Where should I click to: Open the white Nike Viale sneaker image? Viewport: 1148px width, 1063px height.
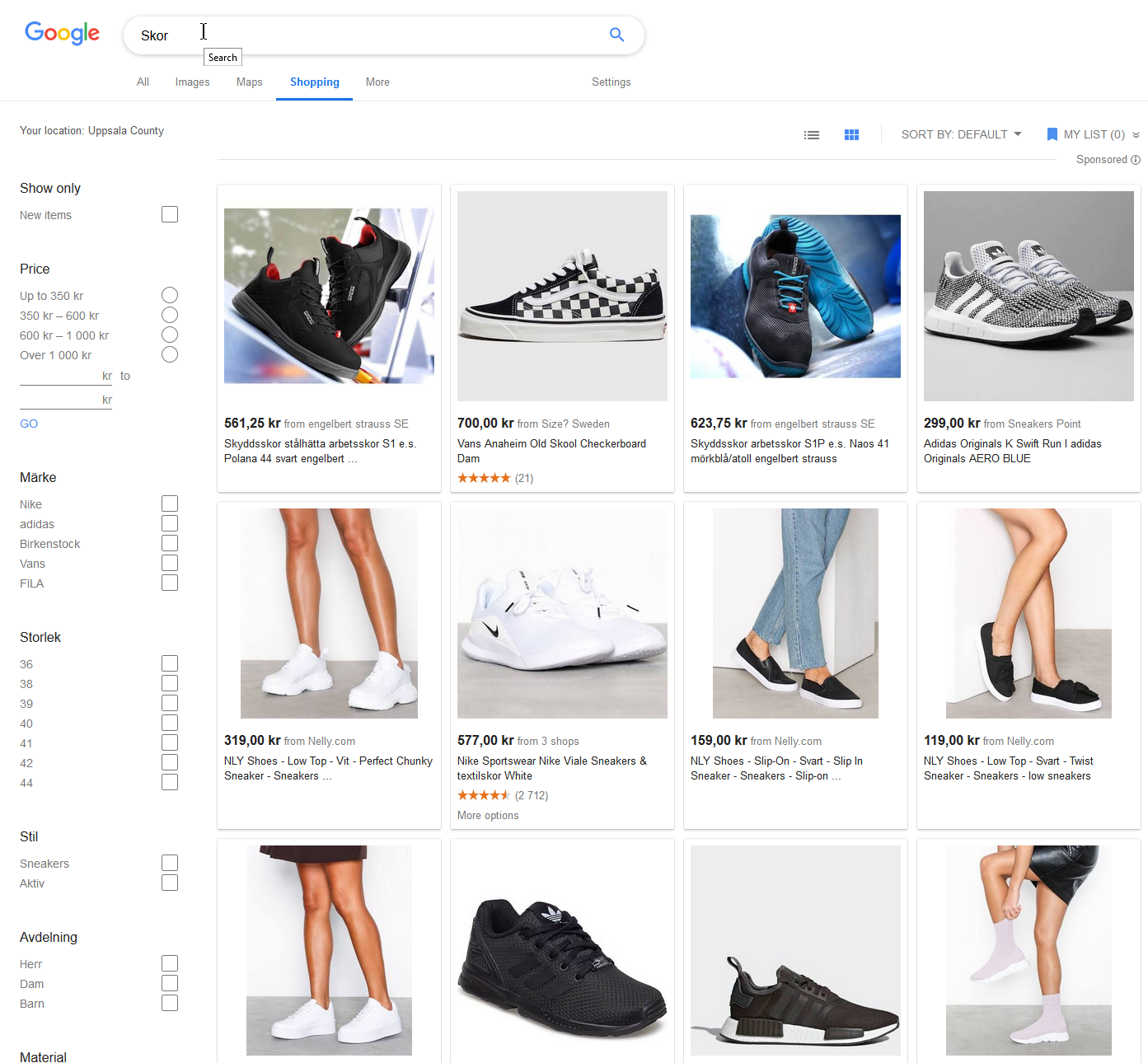(x=562, y=613)
